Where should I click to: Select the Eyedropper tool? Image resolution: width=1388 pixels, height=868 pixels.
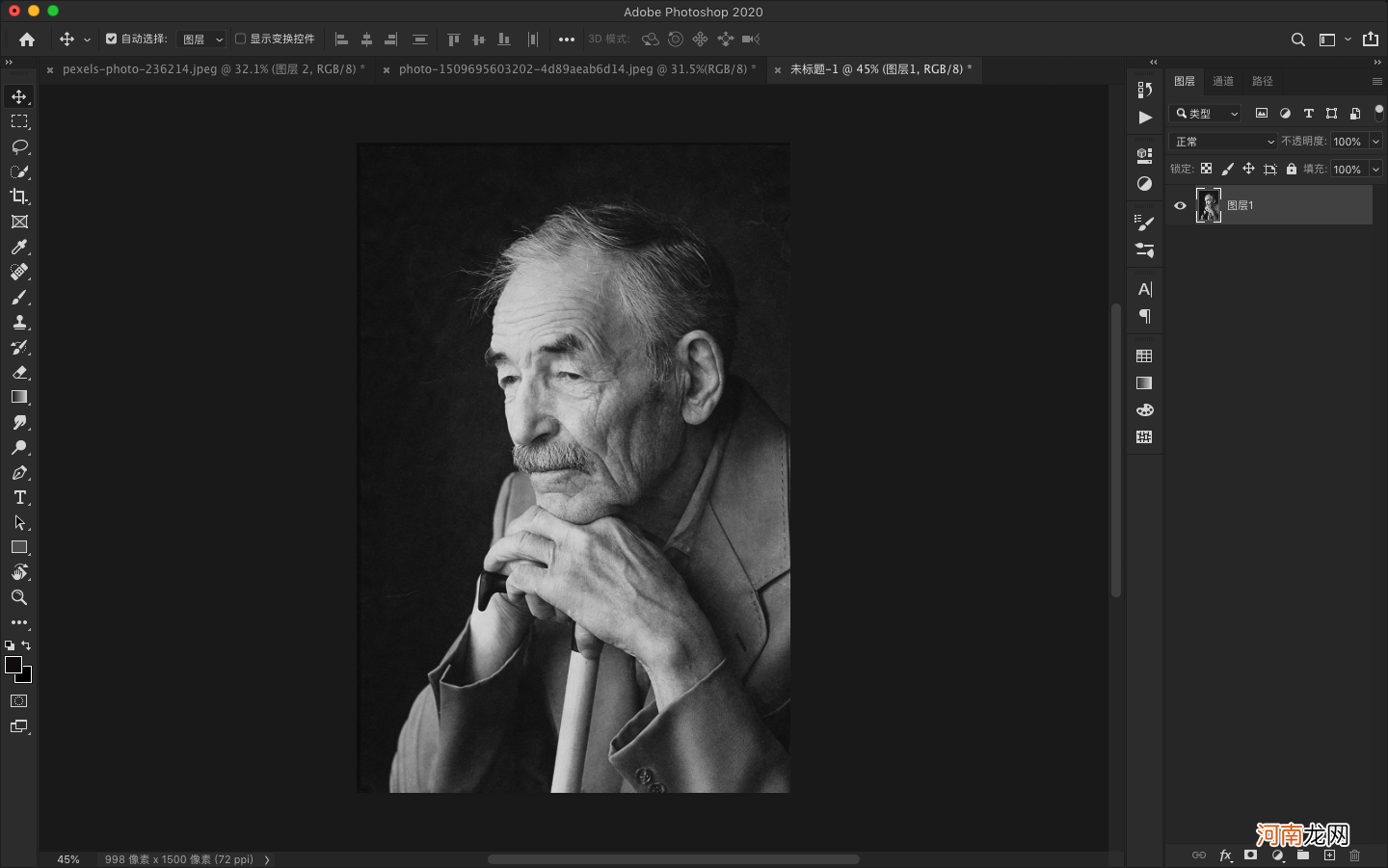pyautogui.click(x=19, y=247)
